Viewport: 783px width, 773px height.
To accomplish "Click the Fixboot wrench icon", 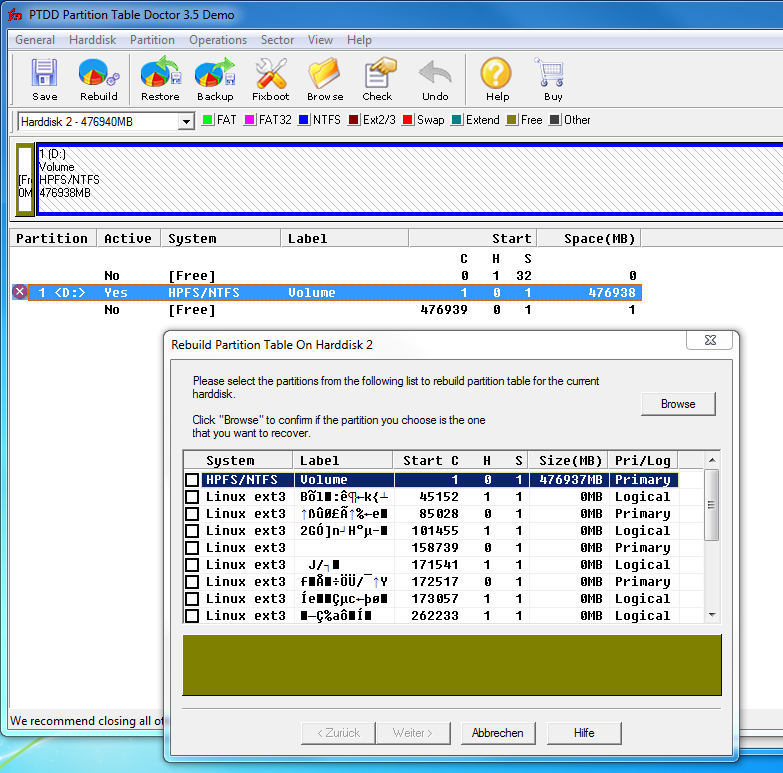I will (x=271, y=73).
